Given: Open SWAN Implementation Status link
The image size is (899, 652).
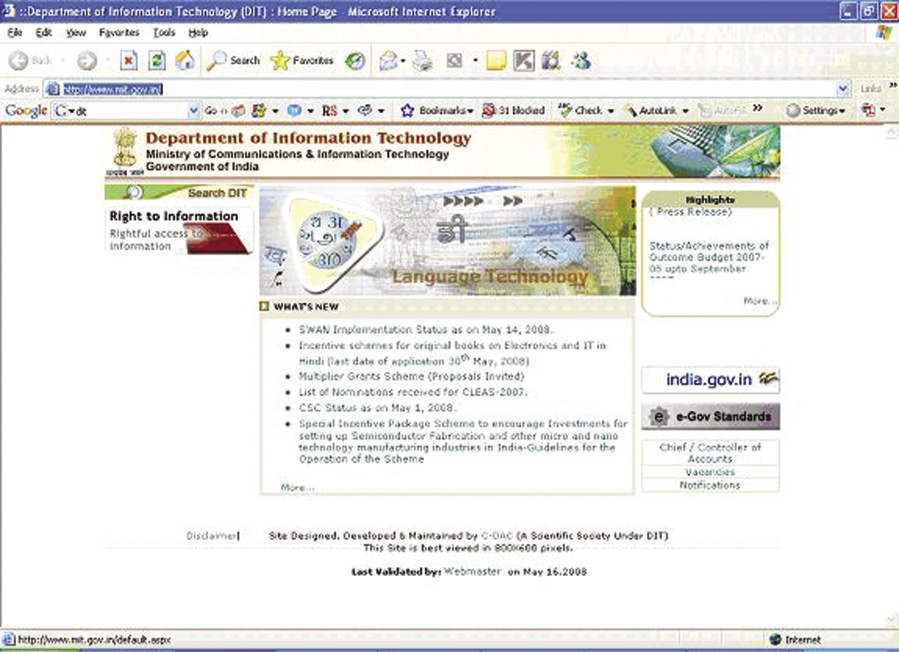Looking at the screenshot, I should (427, 330).
